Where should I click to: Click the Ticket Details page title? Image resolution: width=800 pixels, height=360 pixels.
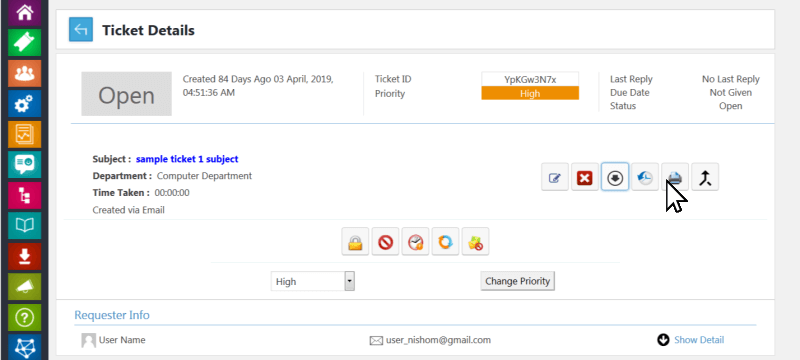[148, 30]
